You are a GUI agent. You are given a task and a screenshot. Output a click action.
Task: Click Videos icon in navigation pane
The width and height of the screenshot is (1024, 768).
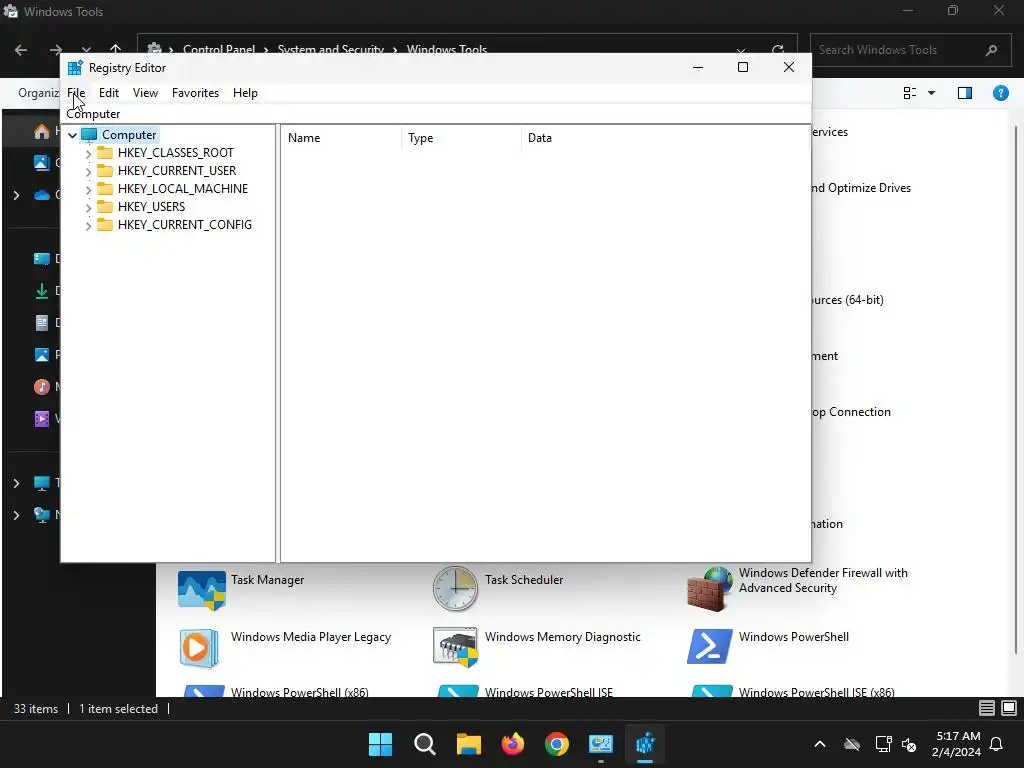pyautogui.click(x=42, y=419)
